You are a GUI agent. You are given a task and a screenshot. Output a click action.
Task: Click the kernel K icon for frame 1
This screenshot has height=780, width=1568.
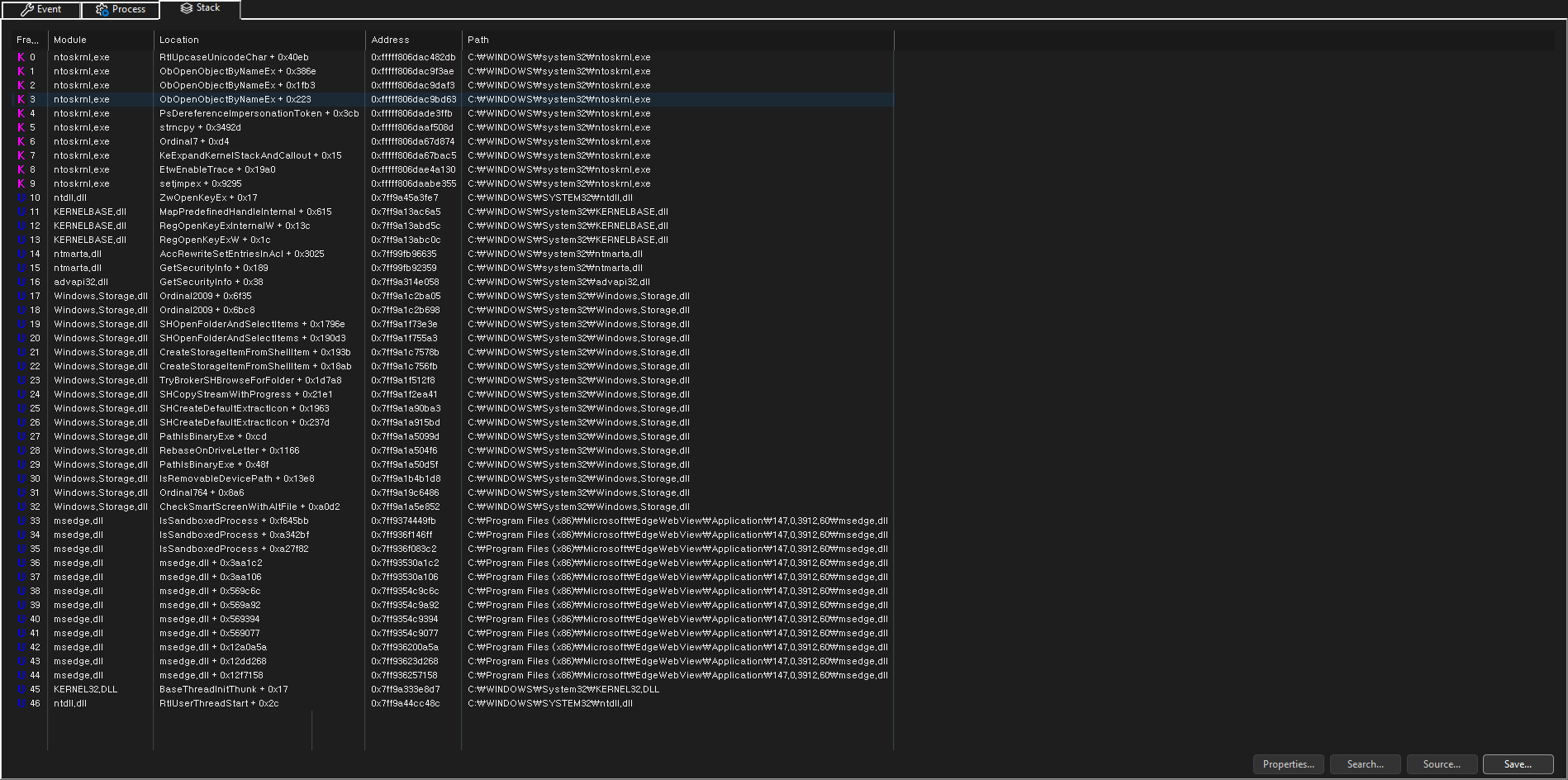(21, 71)
